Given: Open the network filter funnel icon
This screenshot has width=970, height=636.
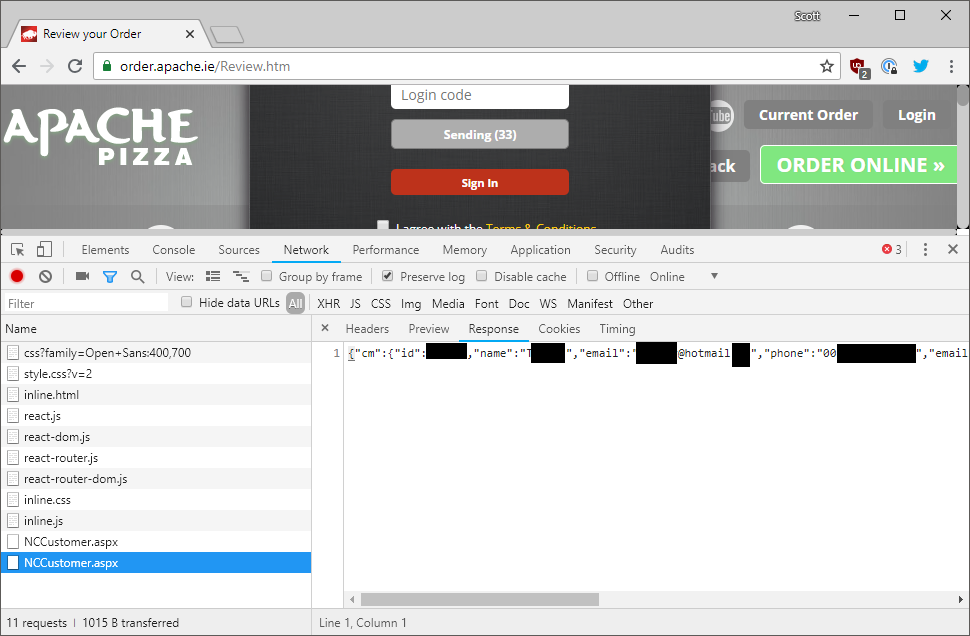Looking at the screenshot, I should (110, 276).
